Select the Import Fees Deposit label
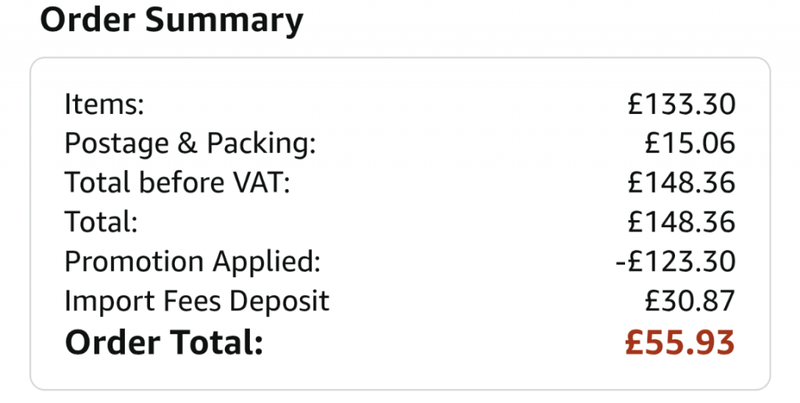Image resolution: width=800 pixels, height=403 pixels. 197,301
